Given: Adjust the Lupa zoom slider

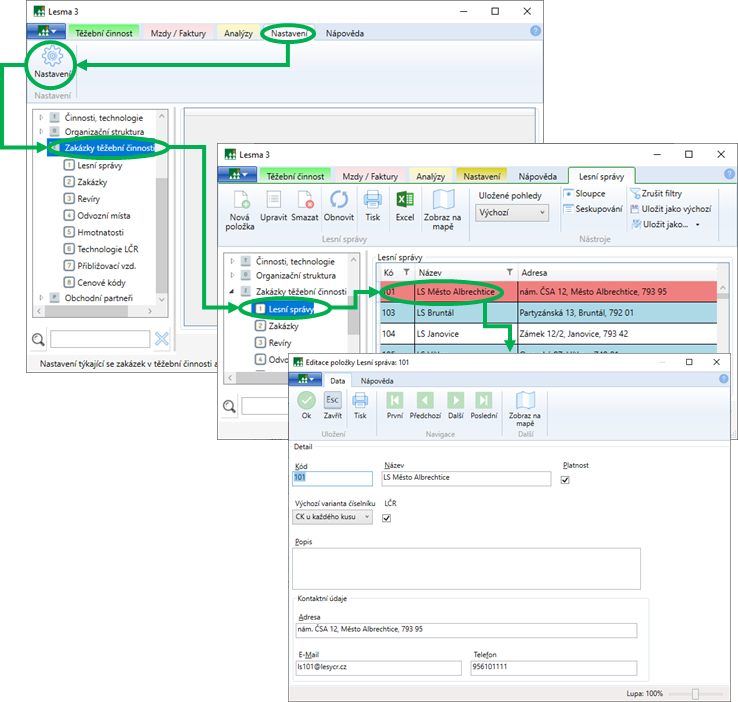Looking at the screenshot, I should coord(695,693).
